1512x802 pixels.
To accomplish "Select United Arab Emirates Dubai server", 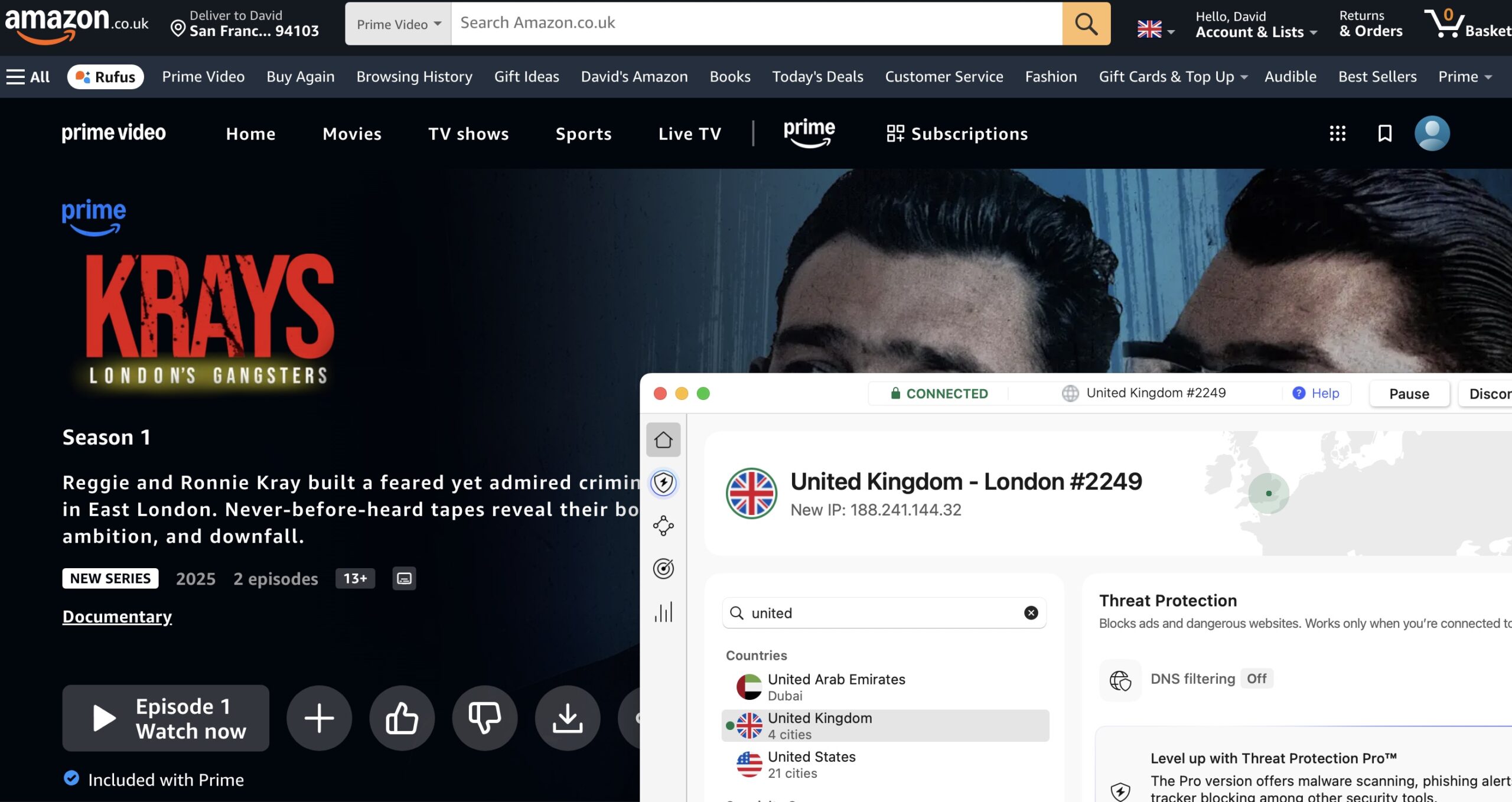I will coord(885,687).
